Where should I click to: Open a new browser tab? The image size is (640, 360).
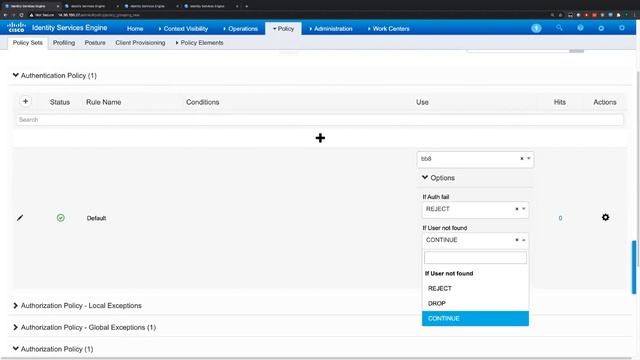pyautogui.click(x=246, y=6)
